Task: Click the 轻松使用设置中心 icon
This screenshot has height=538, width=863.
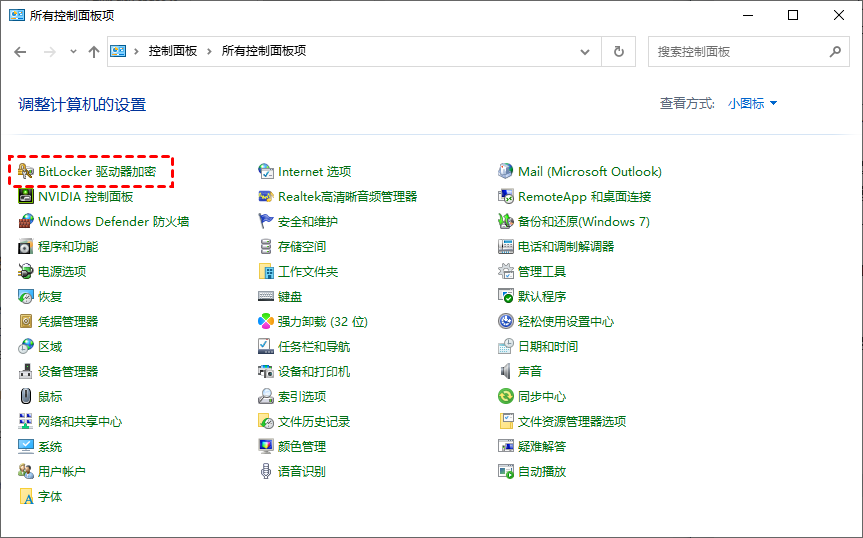Action: (505, 321)
